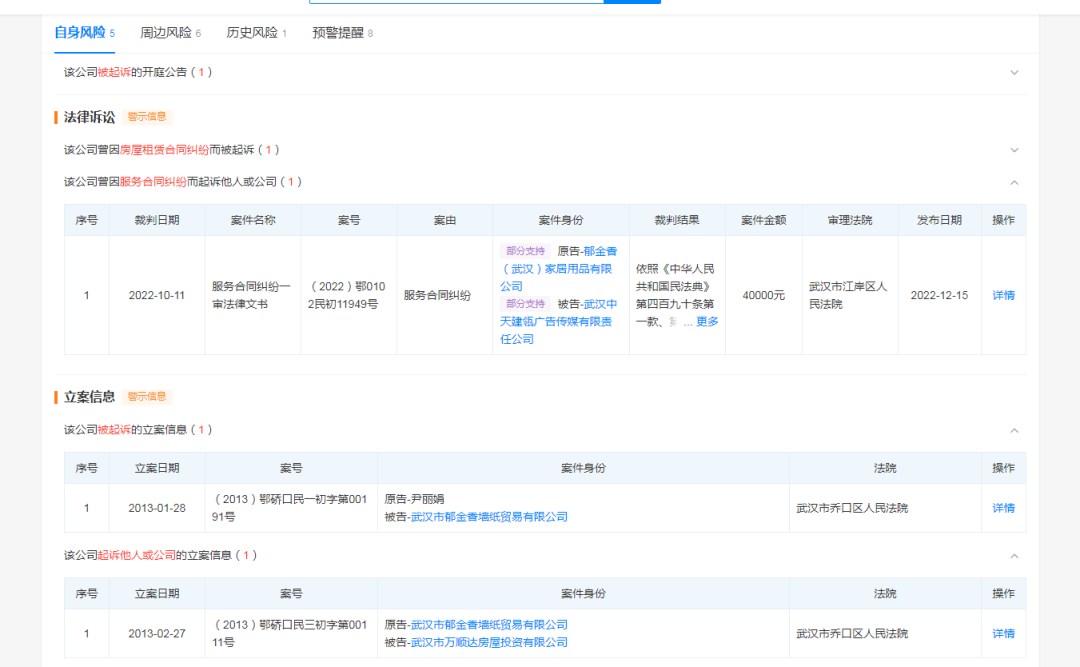The image size is (1080, 667).
Task: Click 警示信息 badge next to 法律诉讼
Action: [x=147, y=117]
